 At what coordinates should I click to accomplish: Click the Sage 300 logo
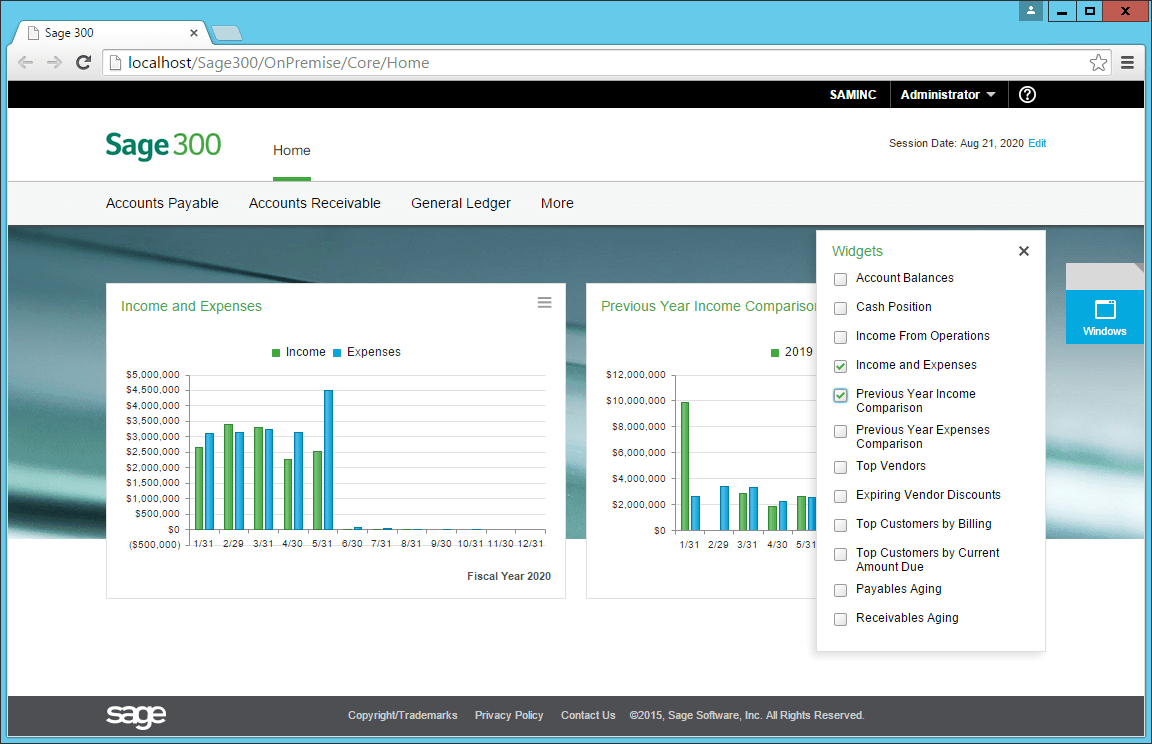pyautogui.click(x=163, y=145)
